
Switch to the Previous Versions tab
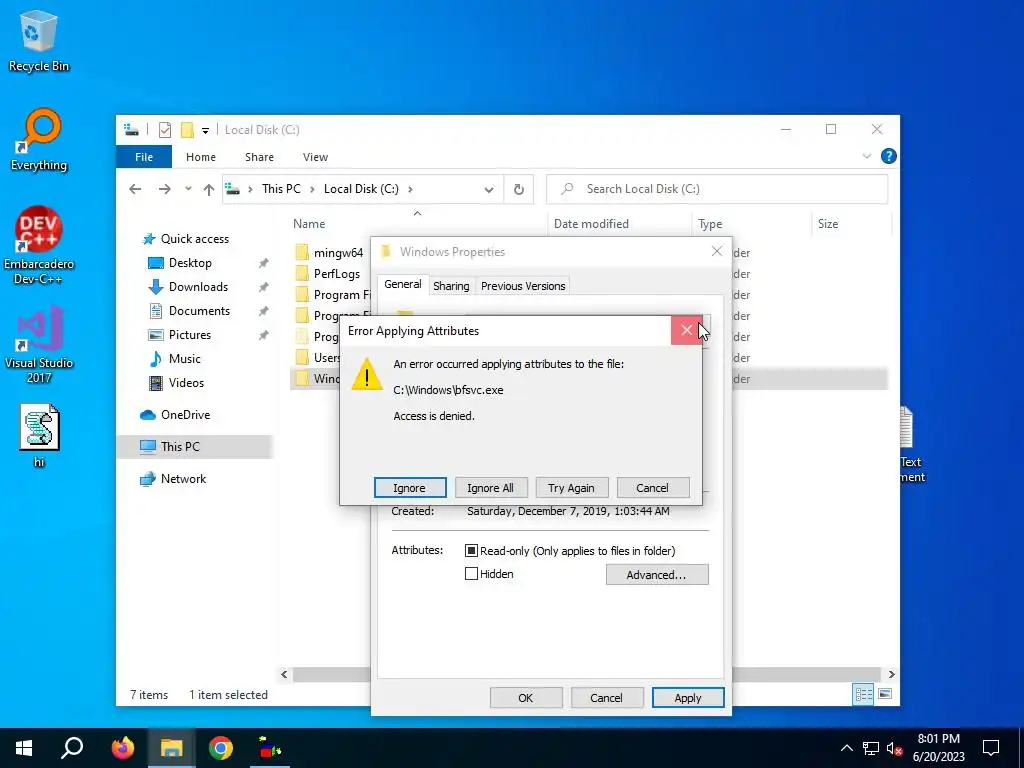point(523,286)
